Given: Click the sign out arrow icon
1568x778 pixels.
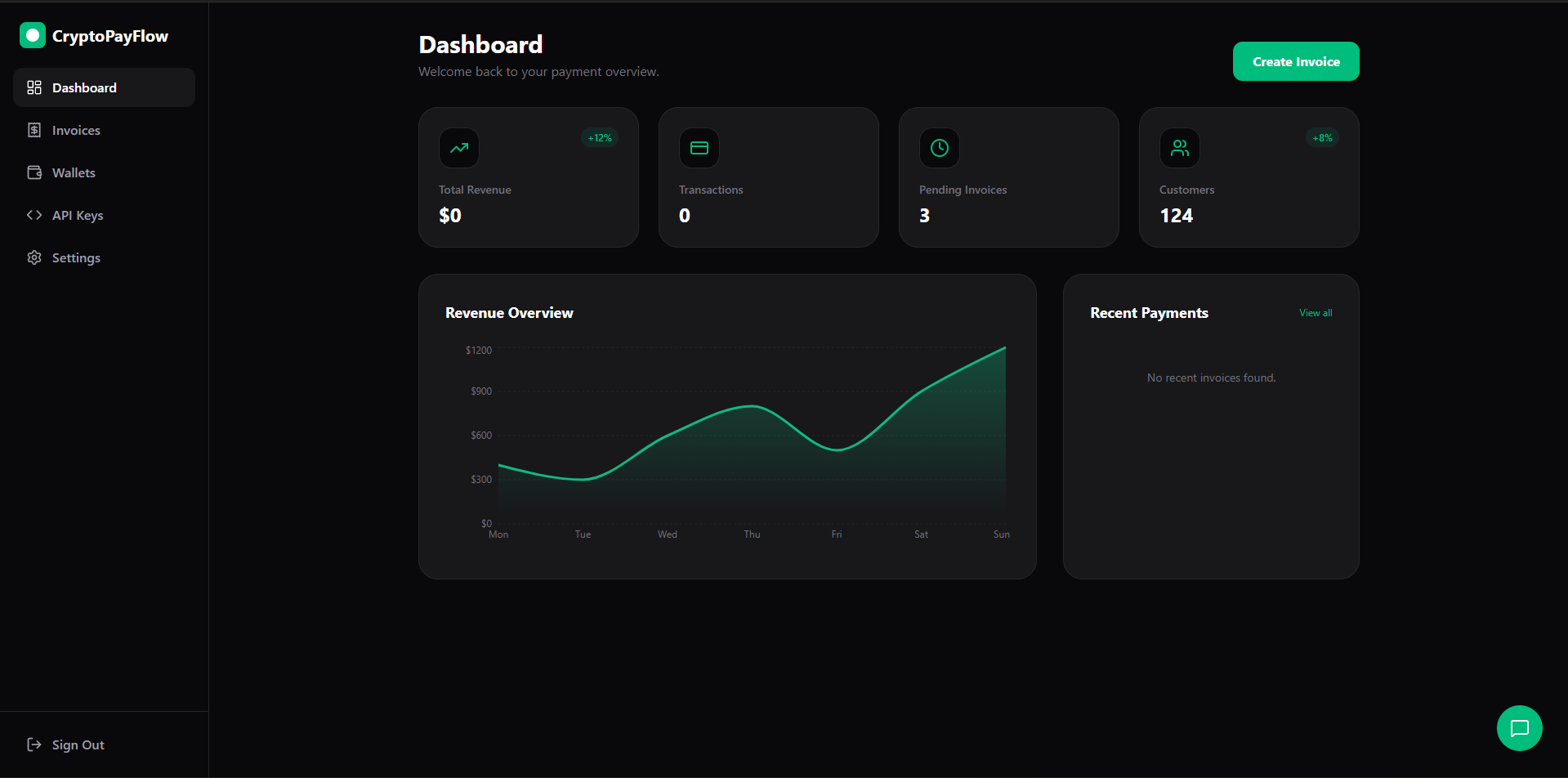Looking at the screenshot, I should click(34, 744).
